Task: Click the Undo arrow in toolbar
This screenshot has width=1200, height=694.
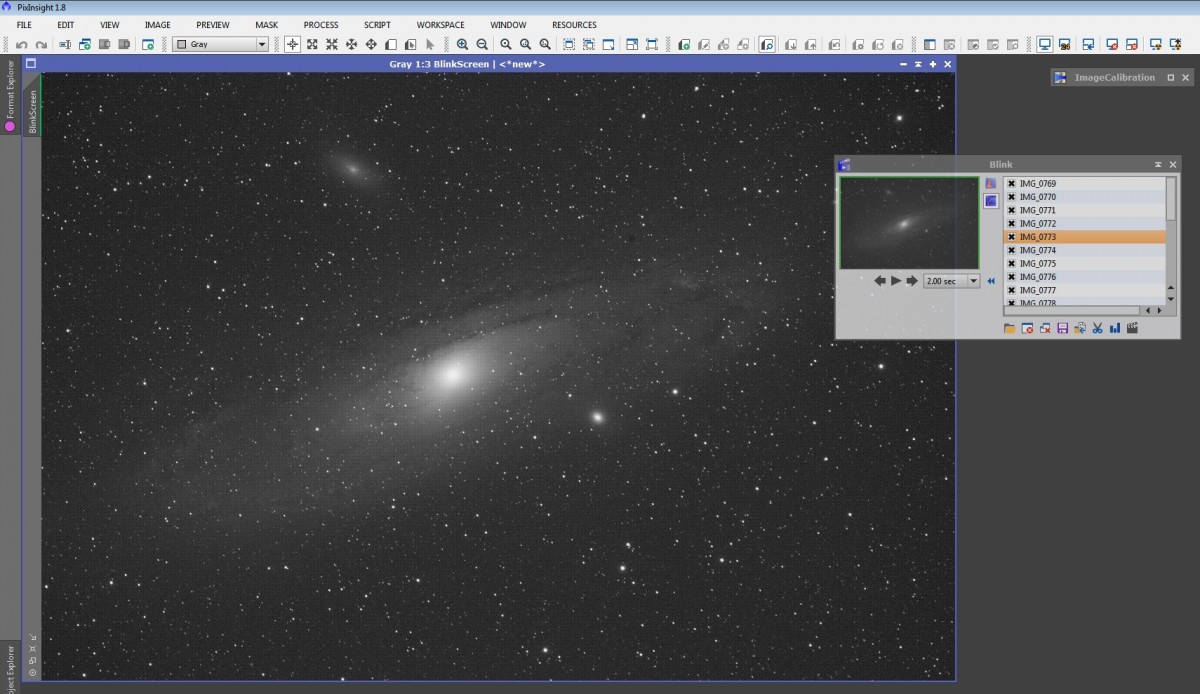Action: click(x=21, y=44)
